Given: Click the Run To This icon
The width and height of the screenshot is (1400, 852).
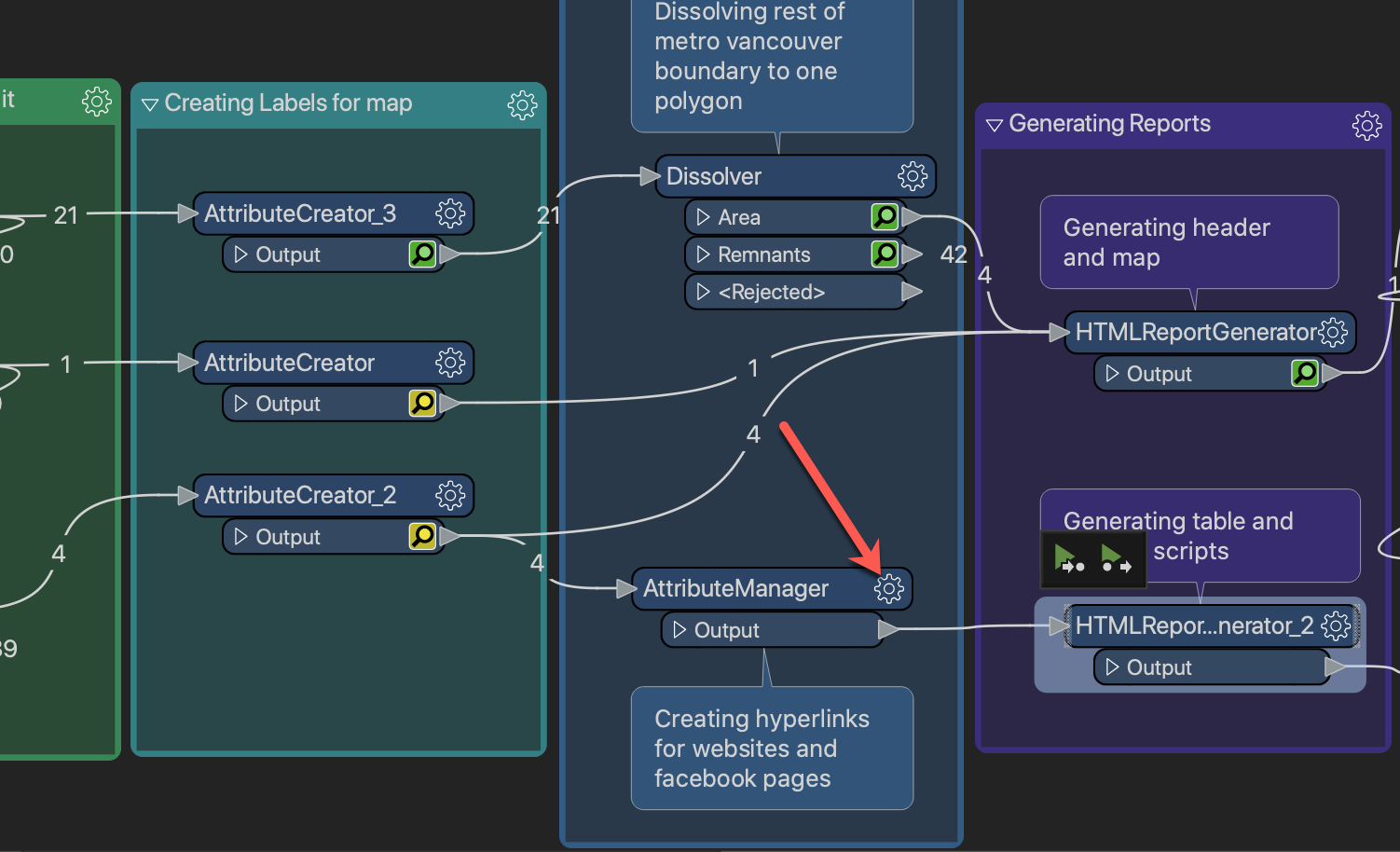Looking at the screenshot, I should coord(1067,559).
